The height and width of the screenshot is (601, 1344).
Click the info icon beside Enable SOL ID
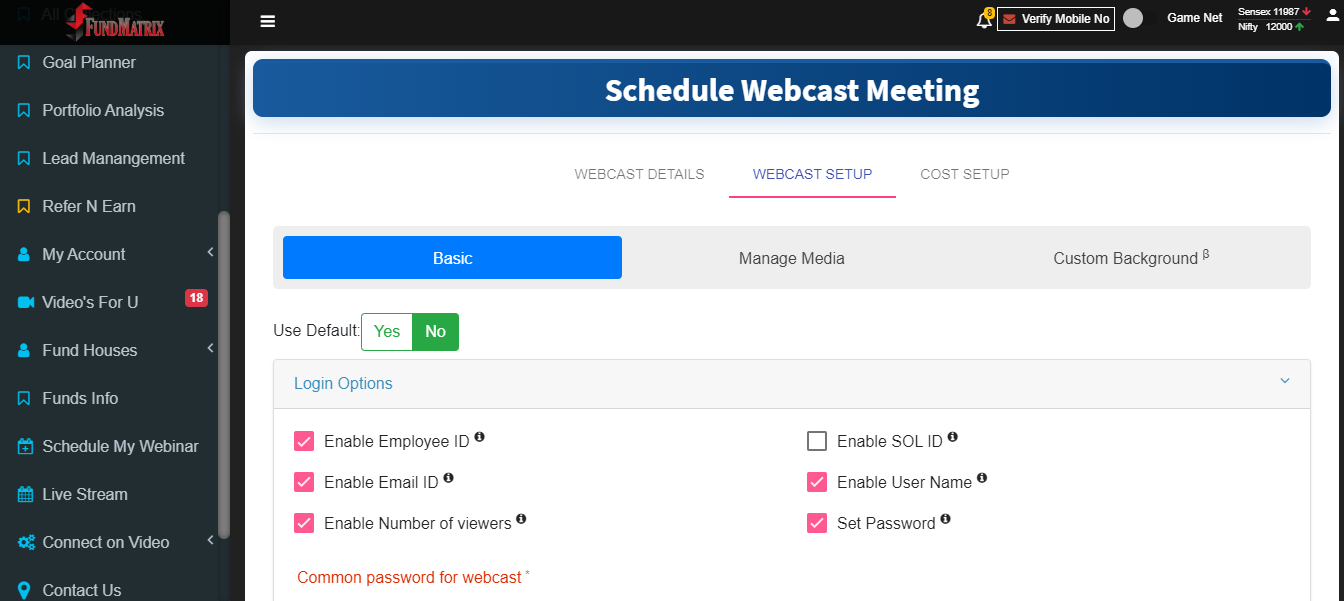(953, 438)
